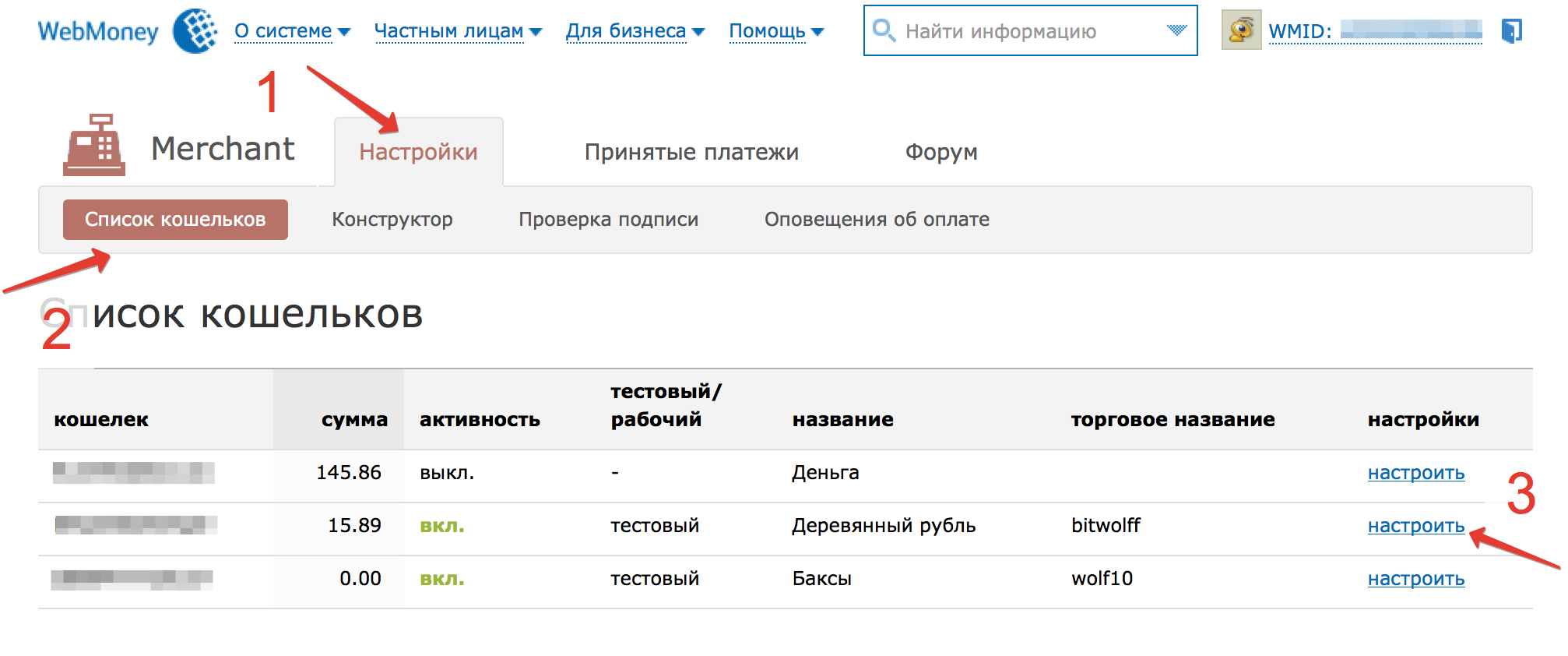The height and width of the screenshot is (656, 1568).
Task: Focus the 'Найти информацию' search field
Action: 1028,31
